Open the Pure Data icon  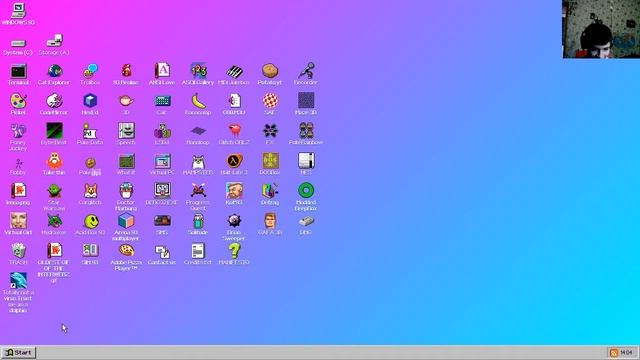(x=90, y=131)
